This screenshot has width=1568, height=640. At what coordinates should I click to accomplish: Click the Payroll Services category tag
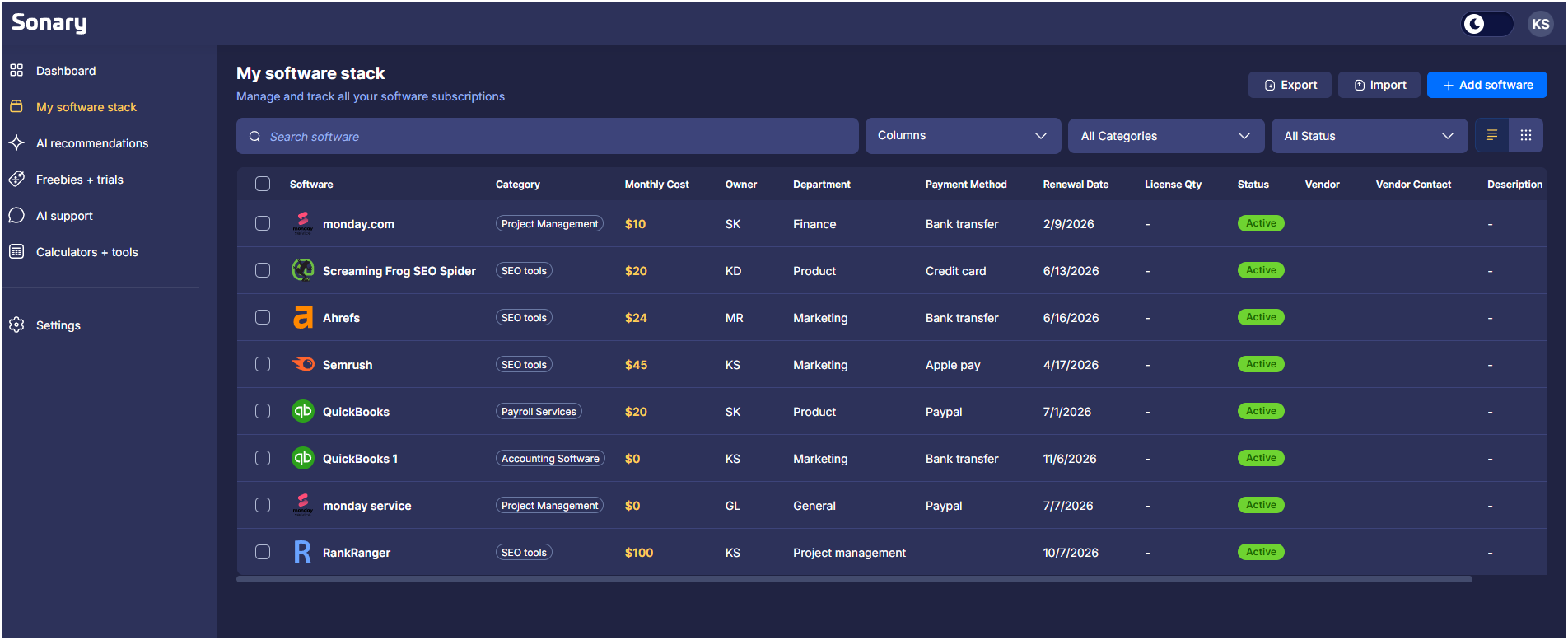(539, 411)
